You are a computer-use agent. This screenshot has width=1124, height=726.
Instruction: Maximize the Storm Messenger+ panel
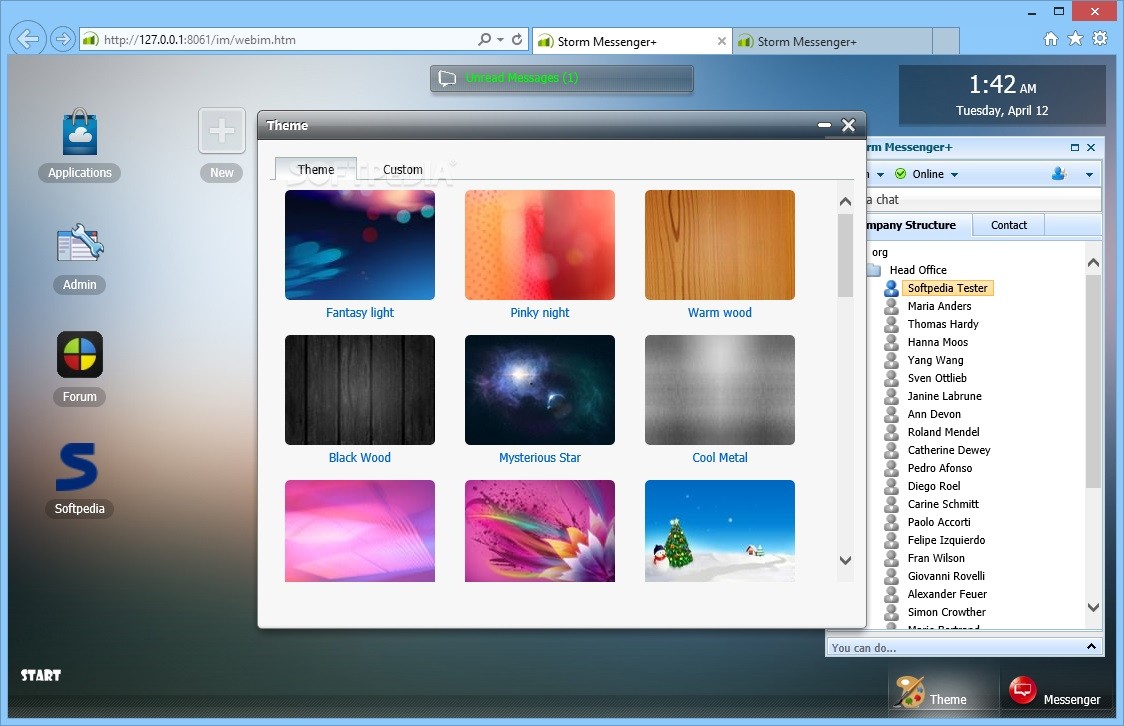[x=1075, y=148]
